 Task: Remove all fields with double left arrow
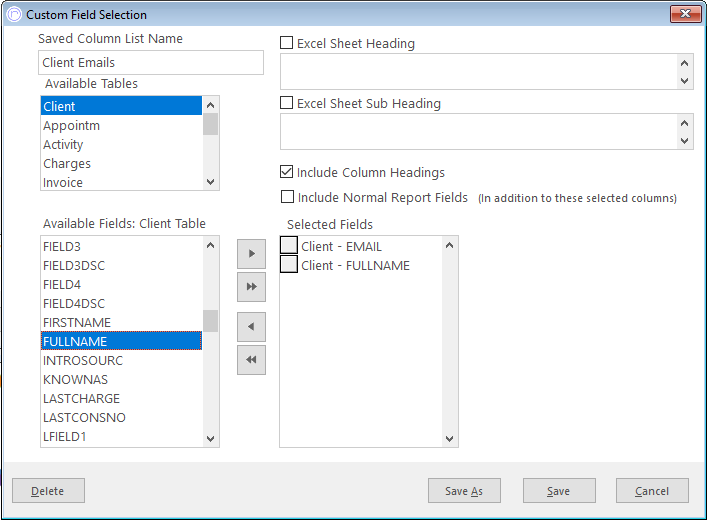(x=251, y=360)
